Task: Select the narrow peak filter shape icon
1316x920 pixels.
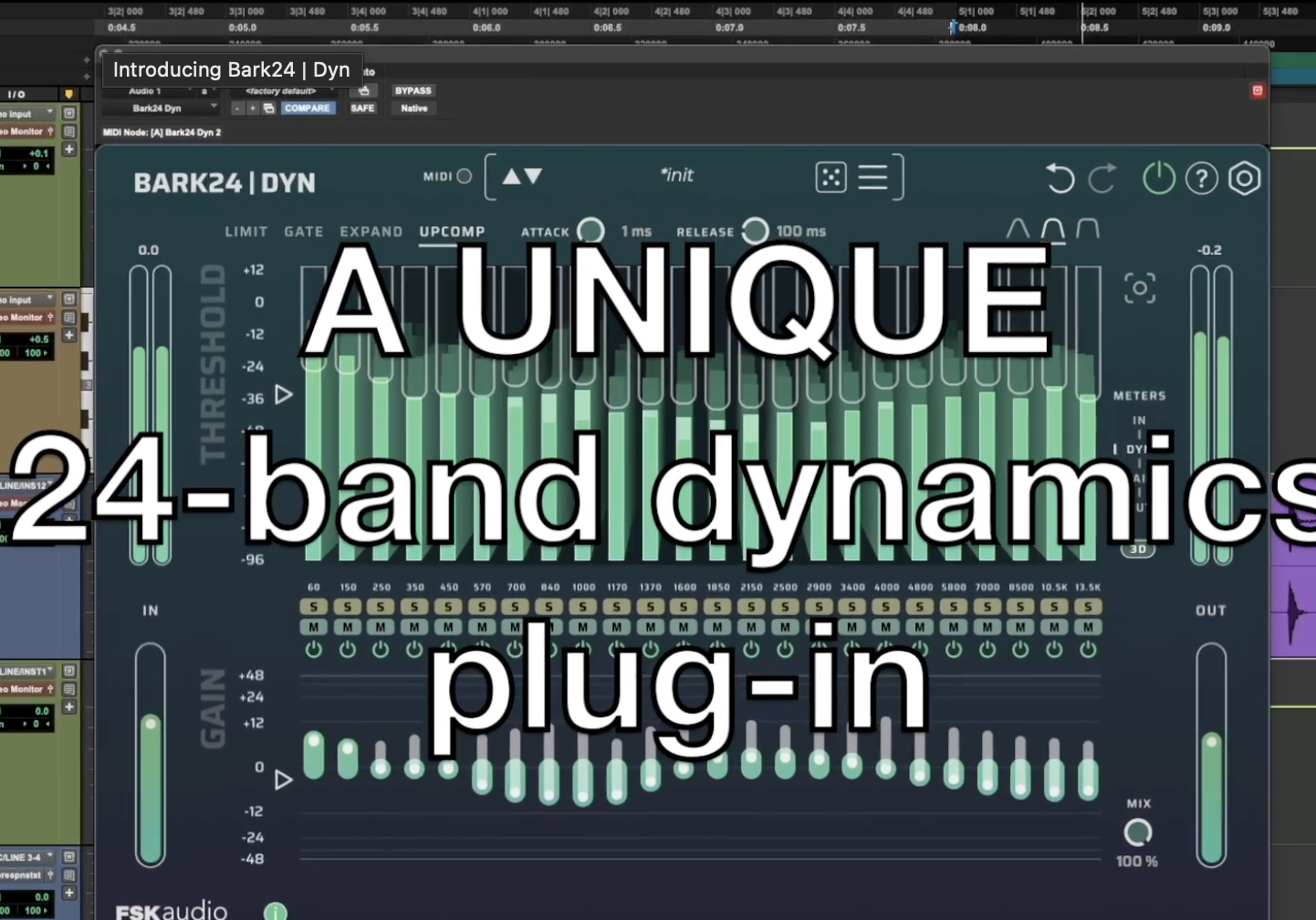Action: tap(1018, 228)
